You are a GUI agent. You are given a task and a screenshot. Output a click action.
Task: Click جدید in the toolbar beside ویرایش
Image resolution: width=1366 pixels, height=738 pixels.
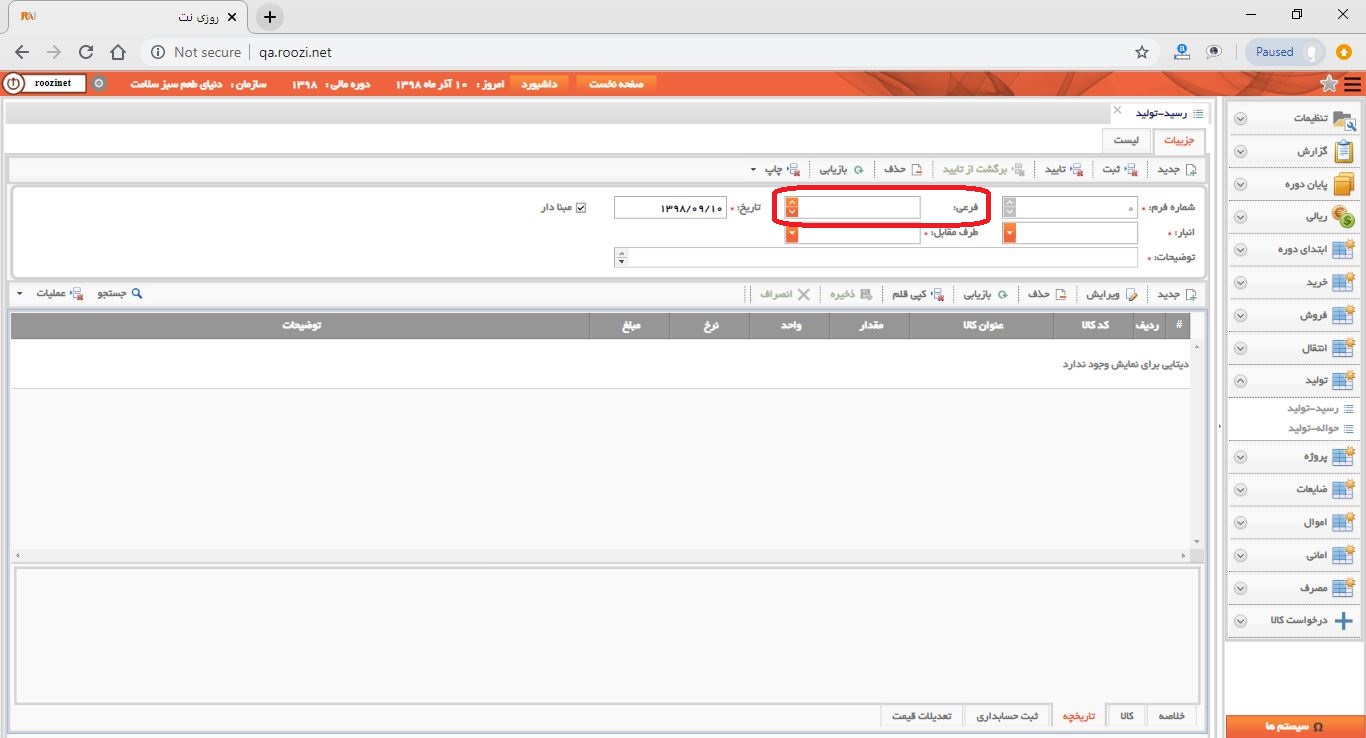pyautogui.click(x=1176, y=295)
